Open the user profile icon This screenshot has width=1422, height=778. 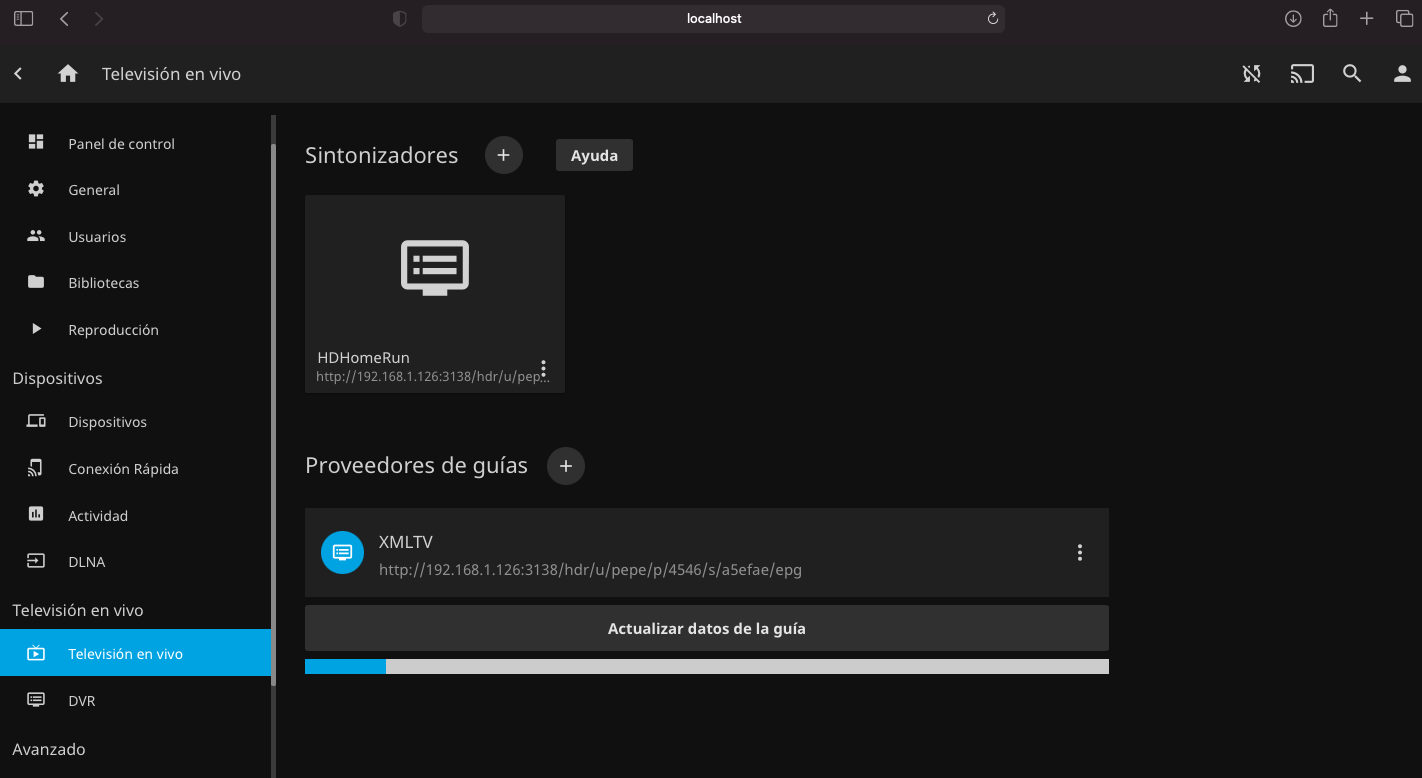pos(1402,74)
